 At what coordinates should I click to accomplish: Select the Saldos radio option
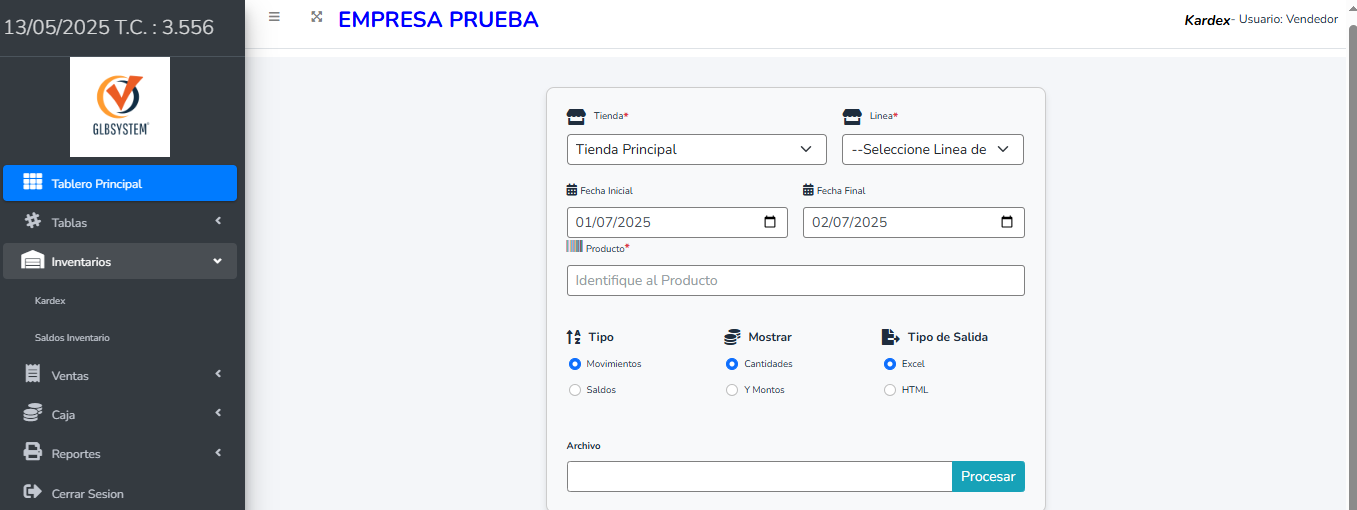click(x=575, y=390)
